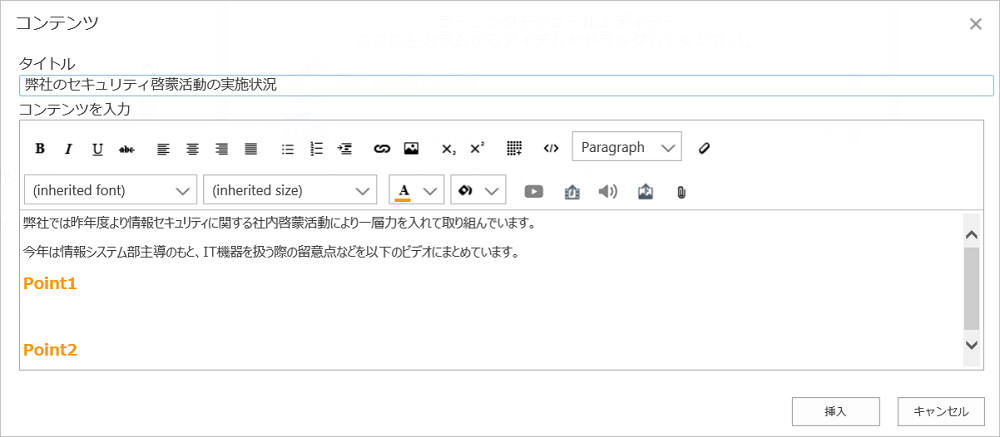Insert a numbered list
The image size is (1000, 437).
[316, 148]
